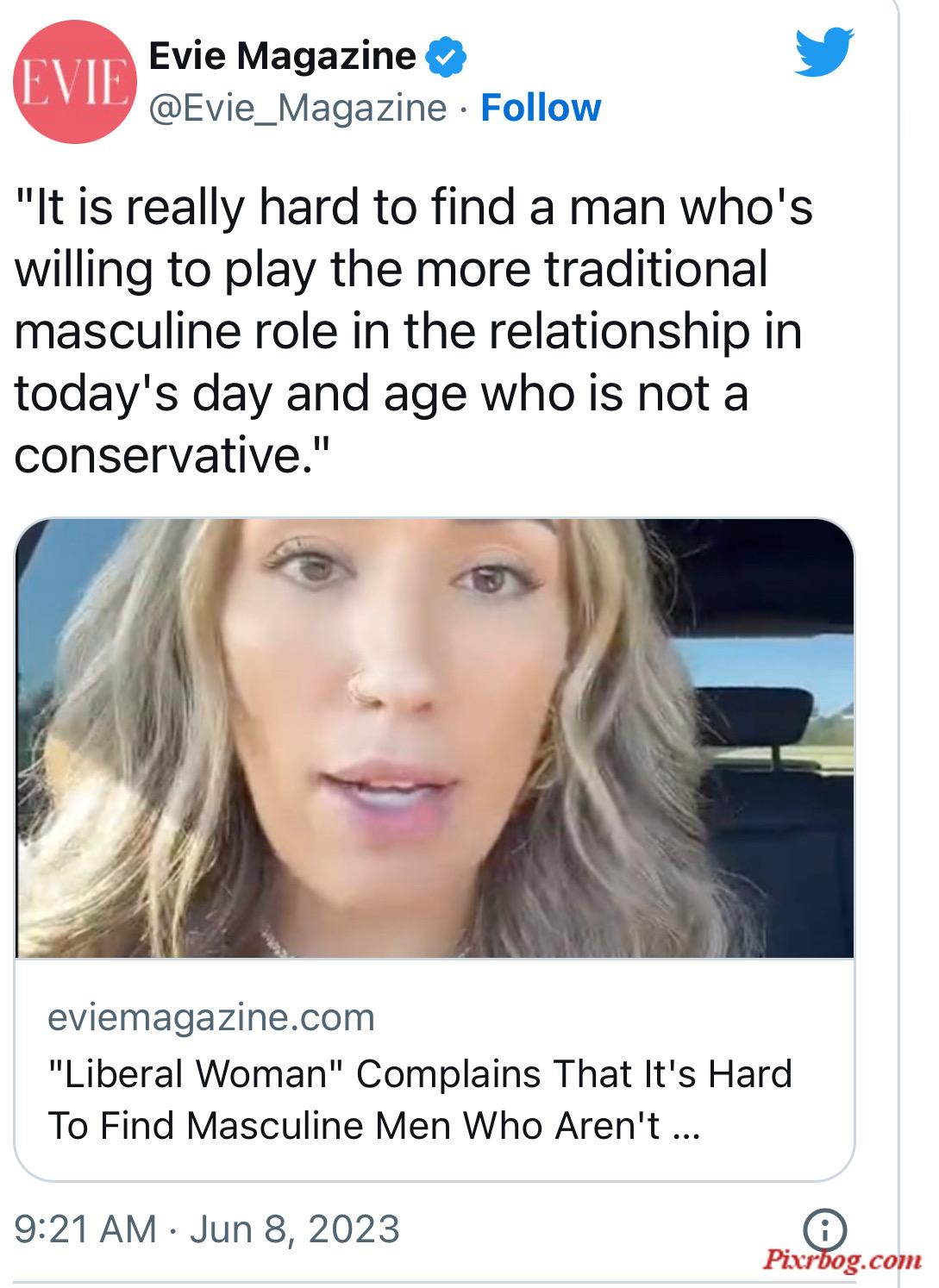Click the Twitter bird logo
Image resolution: width=939 pixels, height=1288 pixels.
[824, 53]
